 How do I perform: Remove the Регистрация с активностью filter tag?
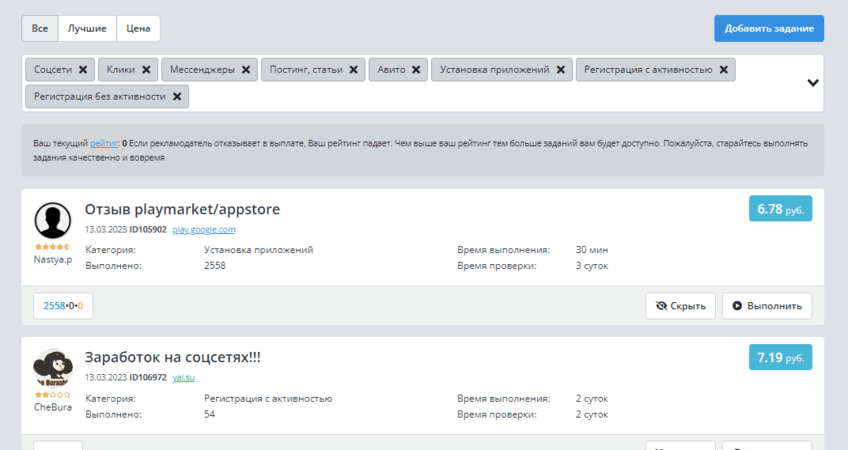[723, 70]
